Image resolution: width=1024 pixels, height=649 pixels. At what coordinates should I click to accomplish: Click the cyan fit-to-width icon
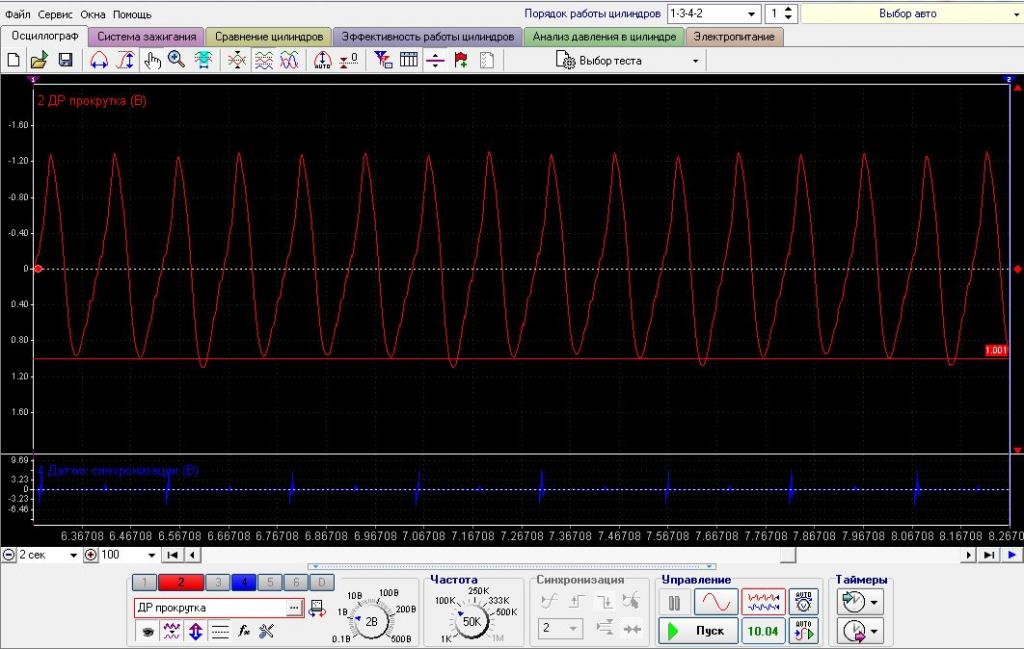tap(203, 61)
